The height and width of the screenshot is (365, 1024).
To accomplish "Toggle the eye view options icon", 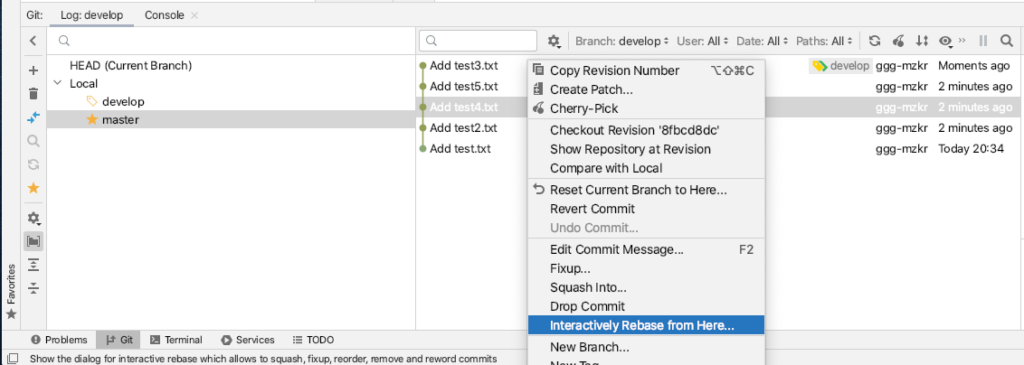I will click(x=945, y=41).
